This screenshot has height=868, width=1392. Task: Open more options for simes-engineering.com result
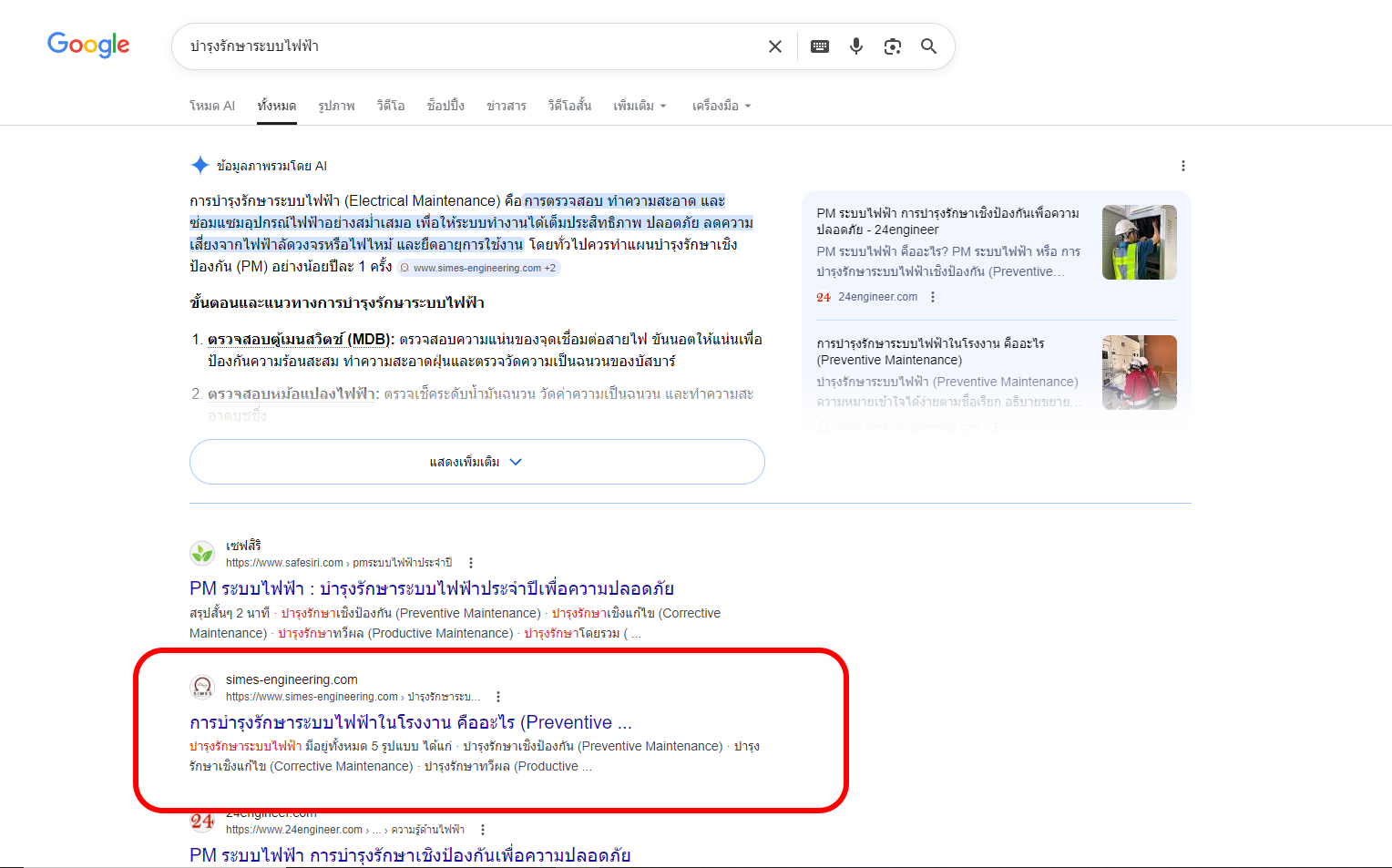pos(498,697)
